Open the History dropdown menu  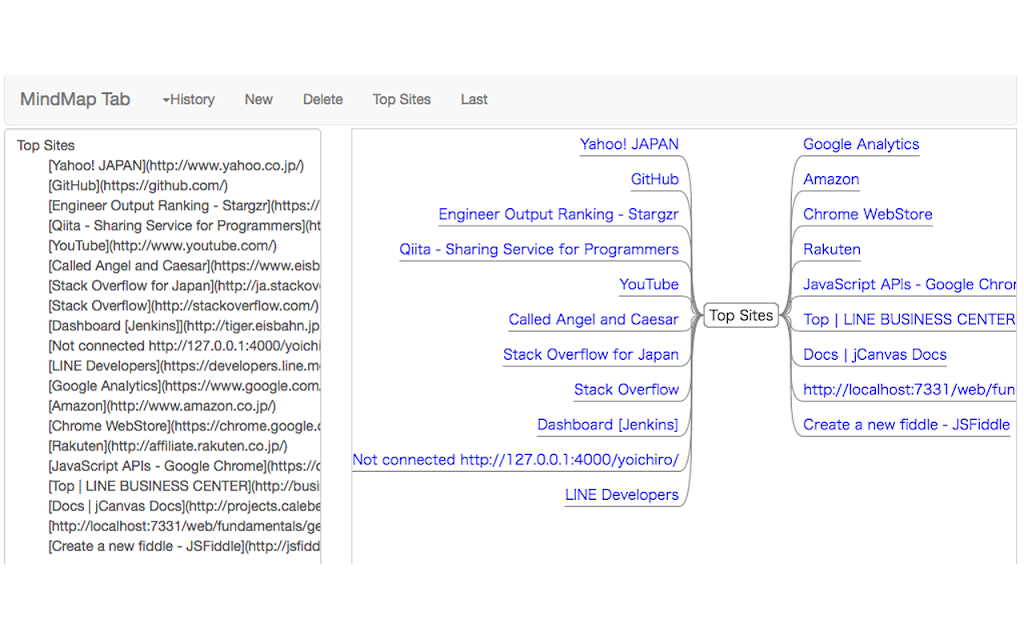point(189,99)
